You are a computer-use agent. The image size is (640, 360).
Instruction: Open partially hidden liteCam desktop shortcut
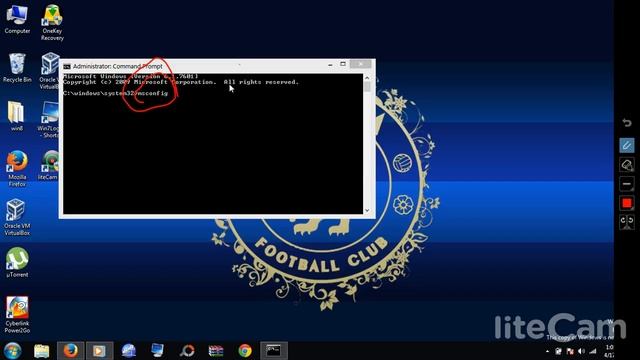(49, 165)
